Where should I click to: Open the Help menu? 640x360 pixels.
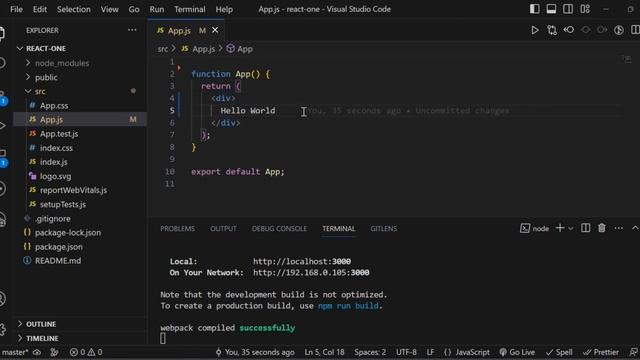click(224, 9)
